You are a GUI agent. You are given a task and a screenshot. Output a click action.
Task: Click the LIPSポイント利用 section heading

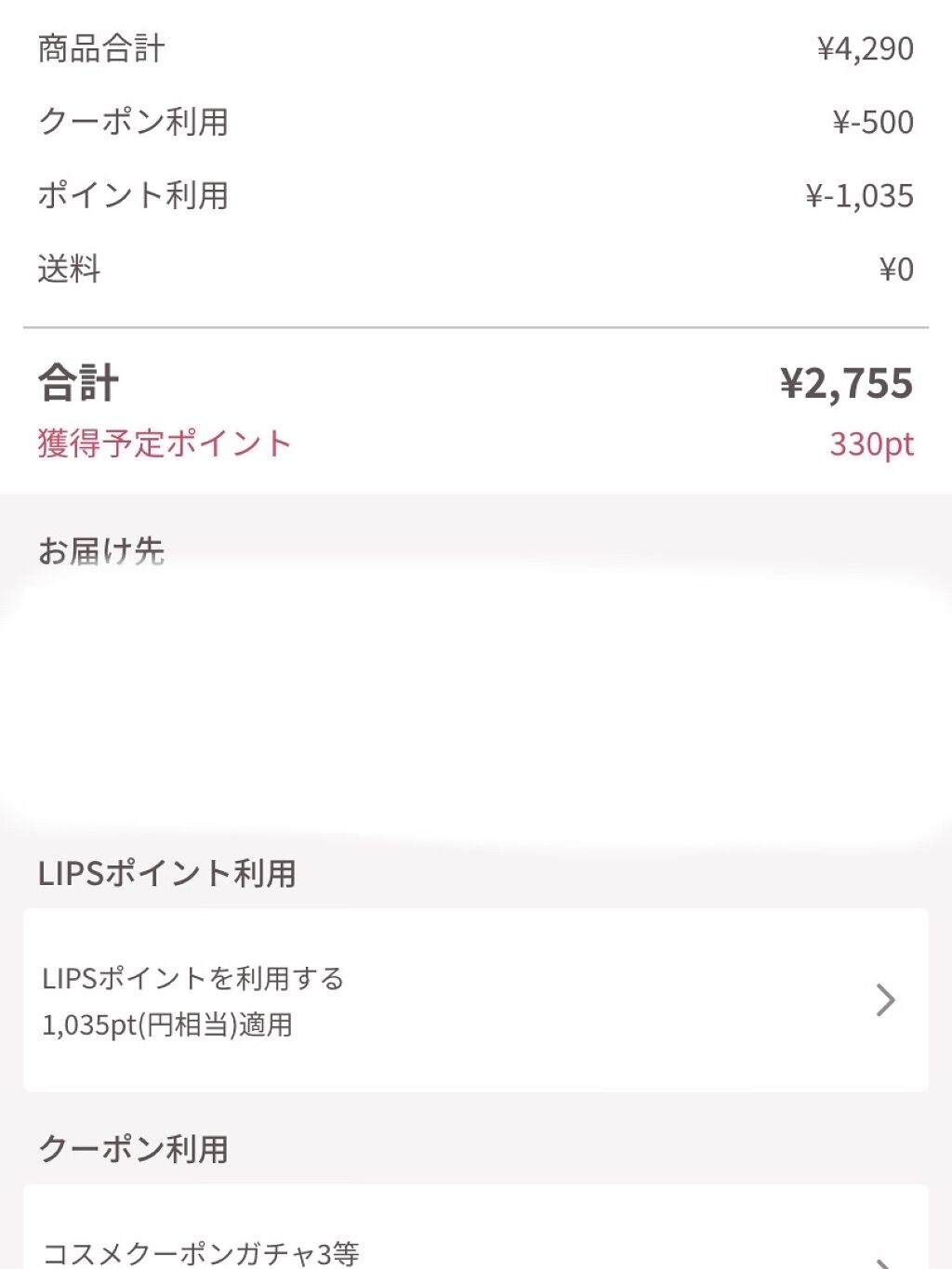point(167,873)
